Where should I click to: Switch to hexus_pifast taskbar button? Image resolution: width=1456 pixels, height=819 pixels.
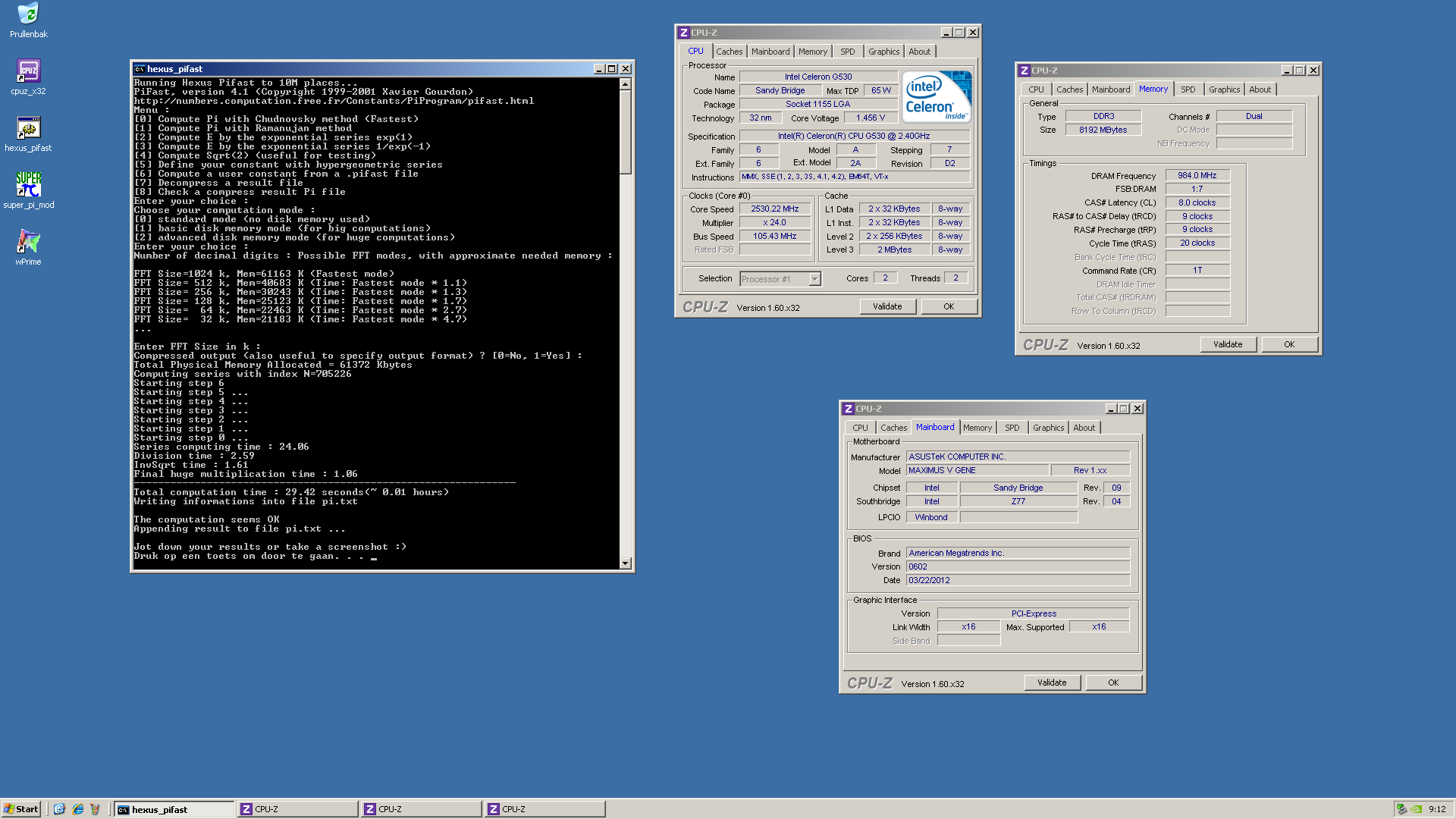coord(174,809)
